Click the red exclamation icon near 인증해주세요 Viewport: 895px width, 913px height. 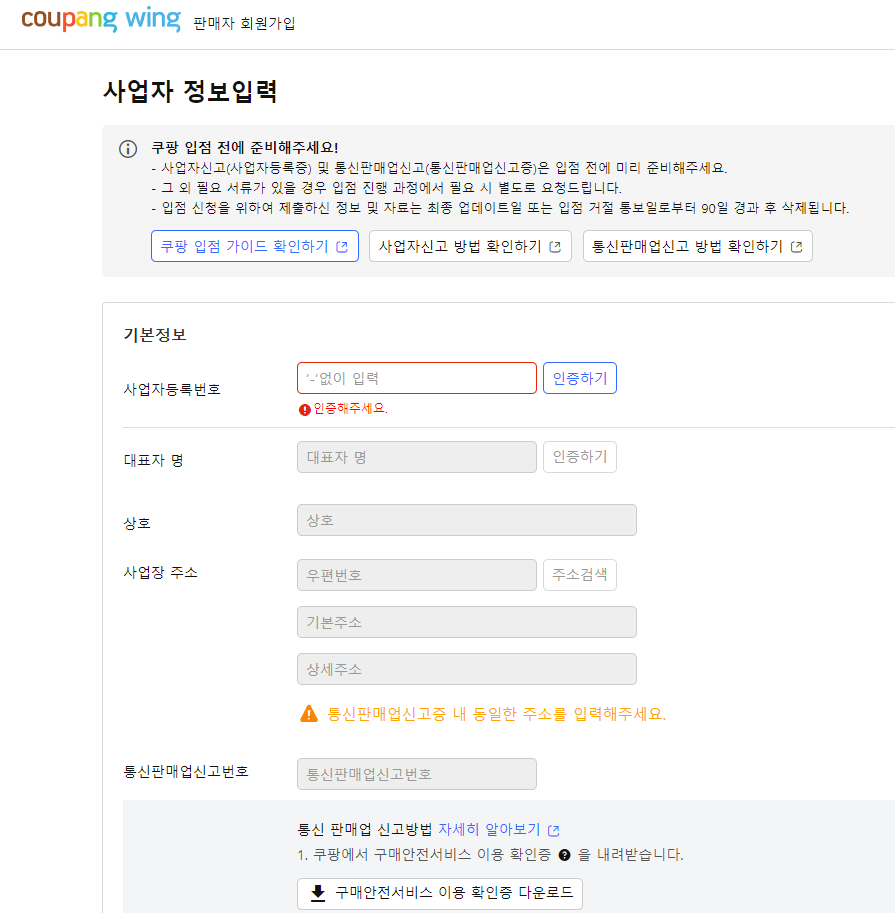point(303,408)
